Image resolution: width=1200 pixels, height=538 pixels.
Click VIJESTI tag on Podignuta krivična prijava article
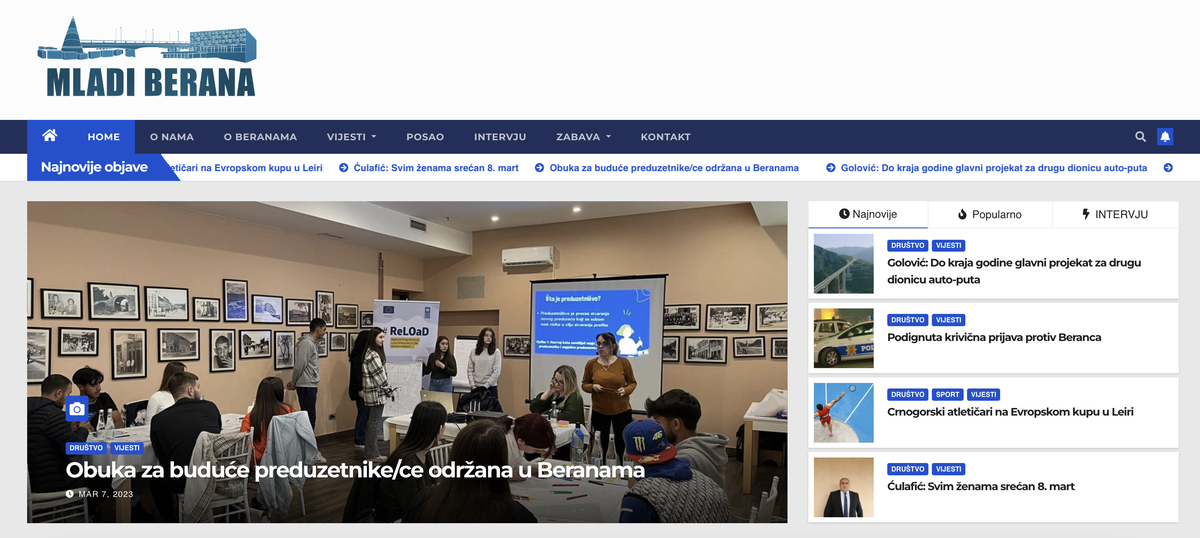(948, 320)
